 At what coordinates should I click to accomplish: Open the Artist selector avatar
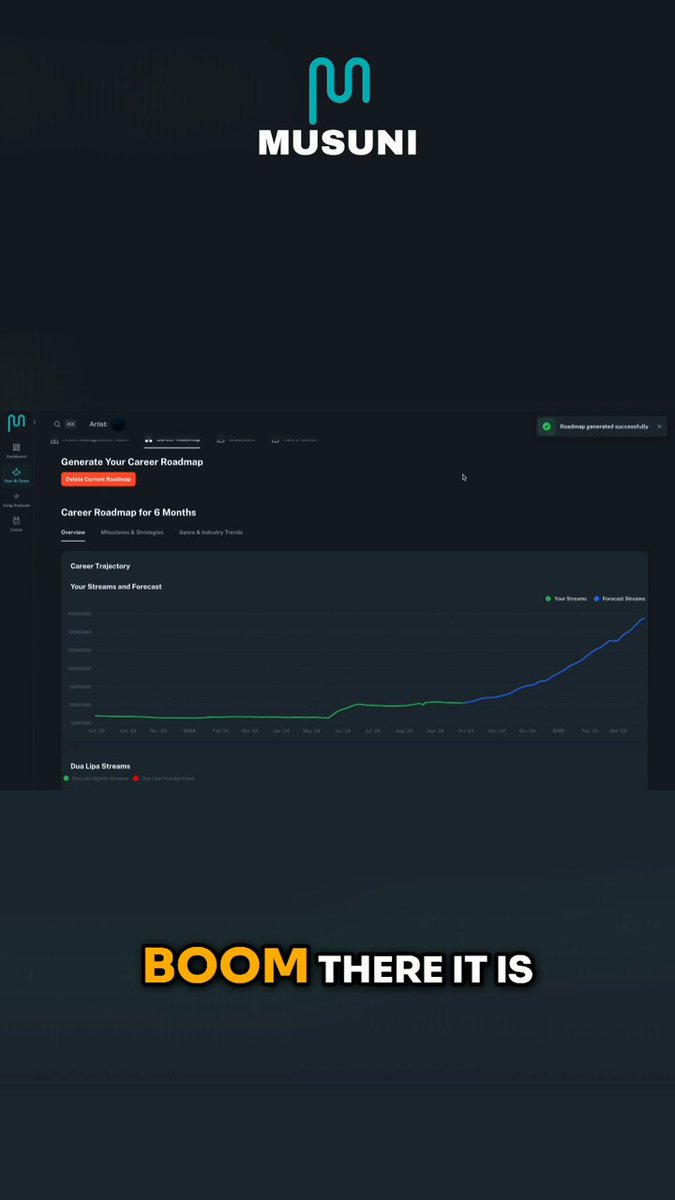(118, 424)
